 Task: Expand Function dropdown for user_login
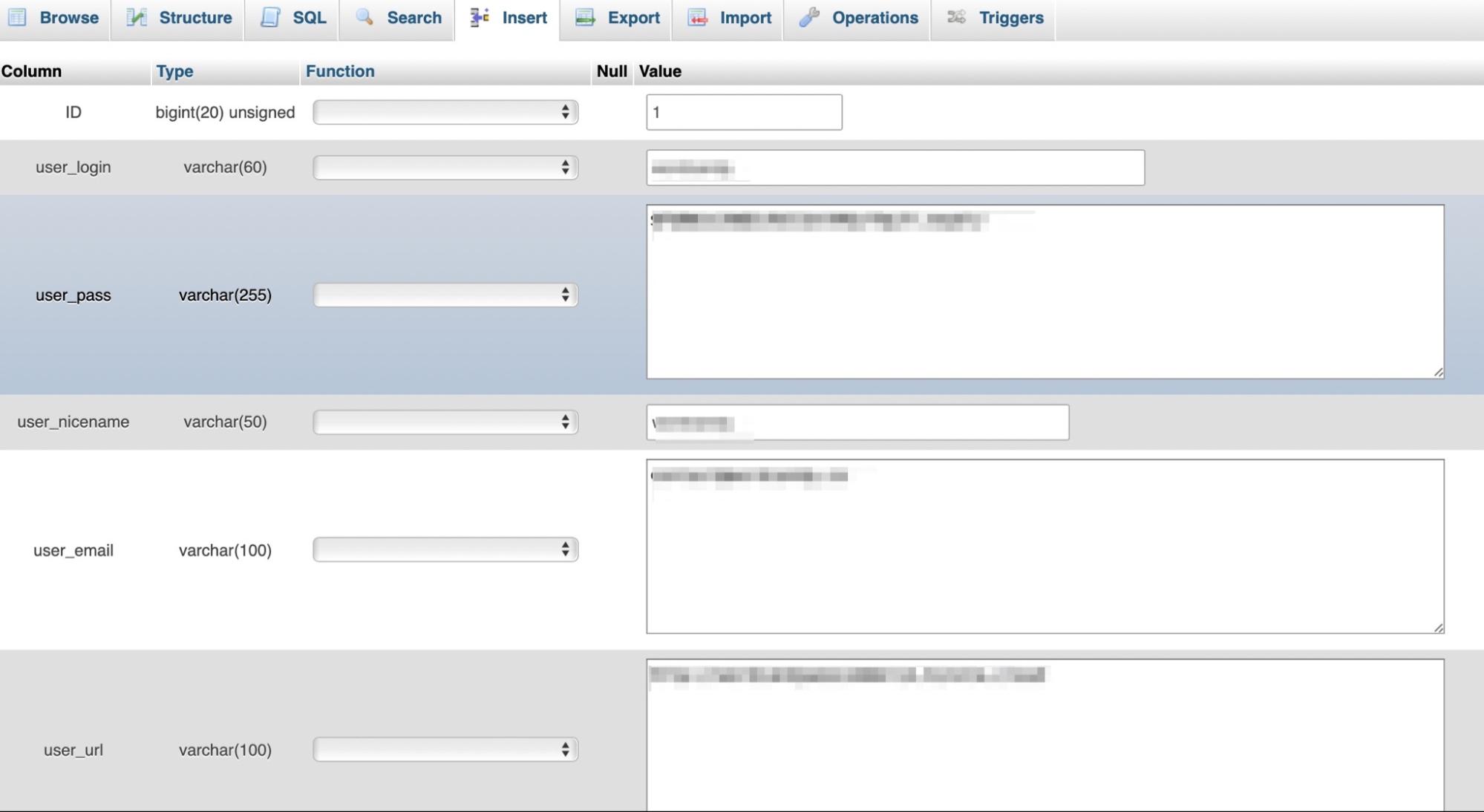coord(444,167)
